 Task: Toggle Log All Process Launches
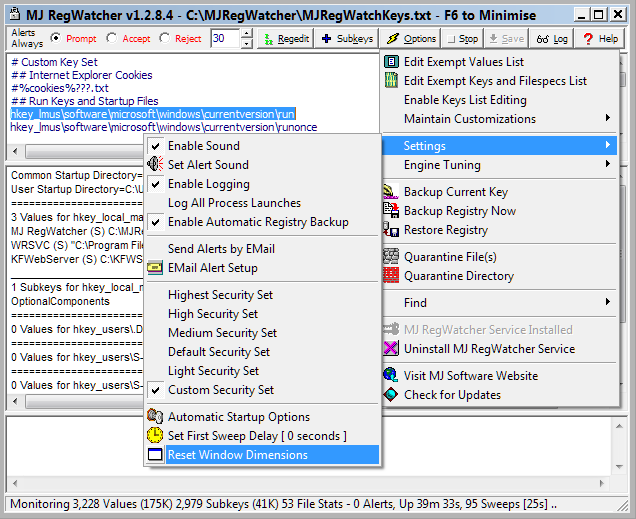[x=262, y=203]
